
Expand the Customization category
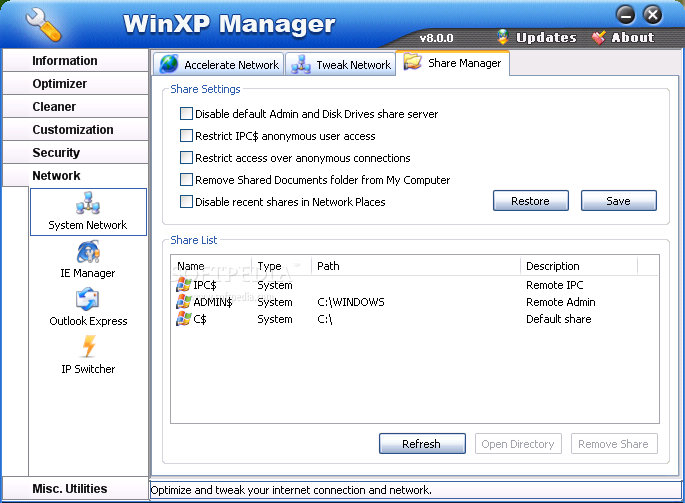[76, 129]
